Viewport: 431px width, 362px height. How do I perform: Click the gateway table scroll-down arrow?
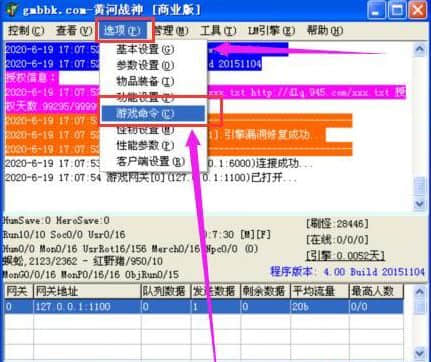(420, 353)
